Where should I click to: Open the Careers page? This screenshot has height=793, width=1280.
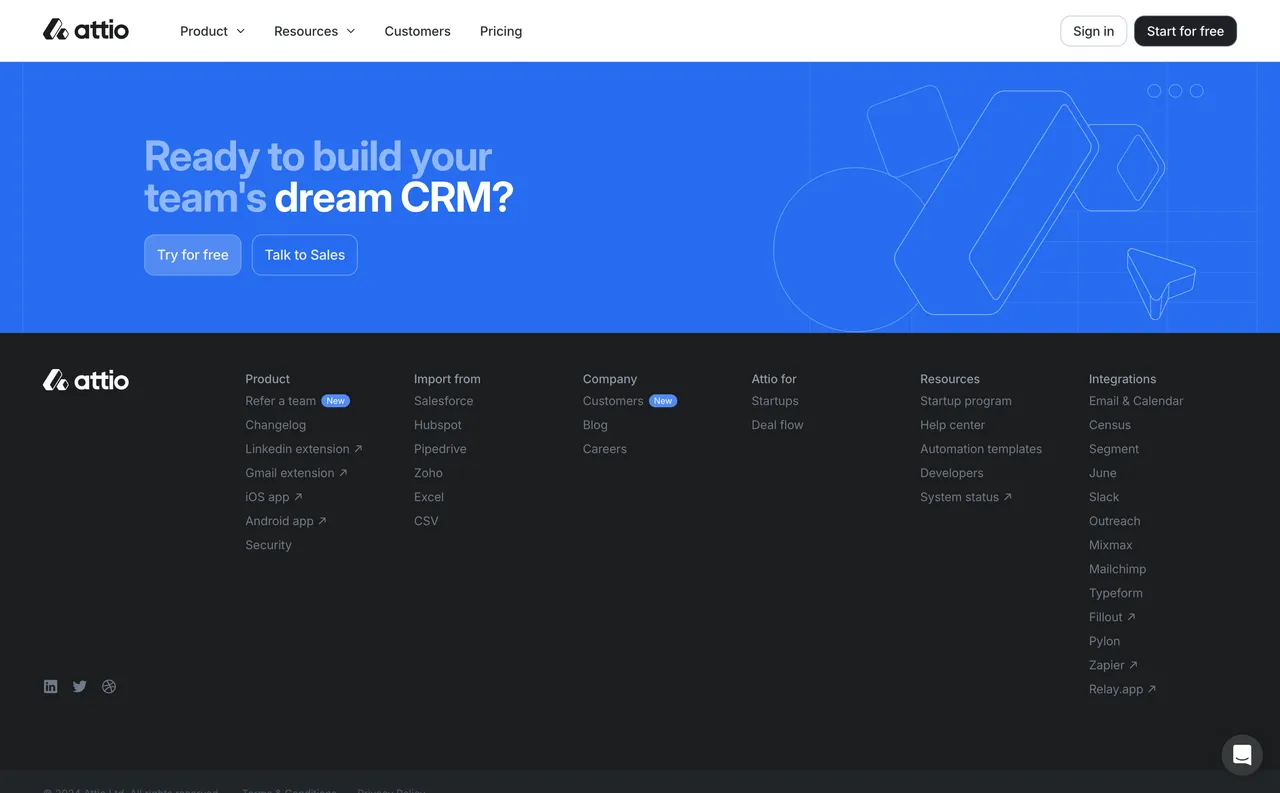(x=604, y=448)
